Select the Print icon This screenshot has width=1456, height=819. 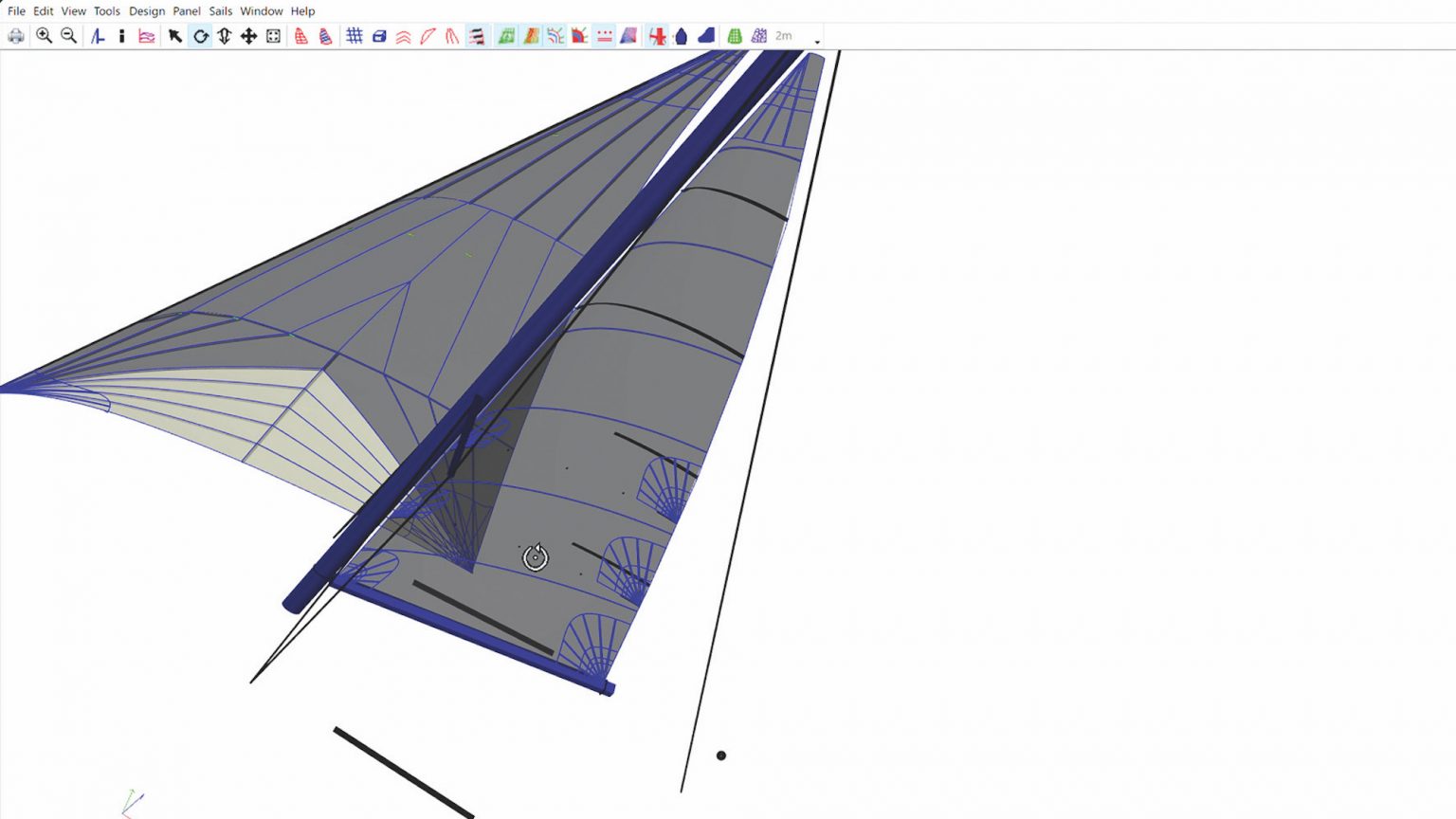point(16,35)
